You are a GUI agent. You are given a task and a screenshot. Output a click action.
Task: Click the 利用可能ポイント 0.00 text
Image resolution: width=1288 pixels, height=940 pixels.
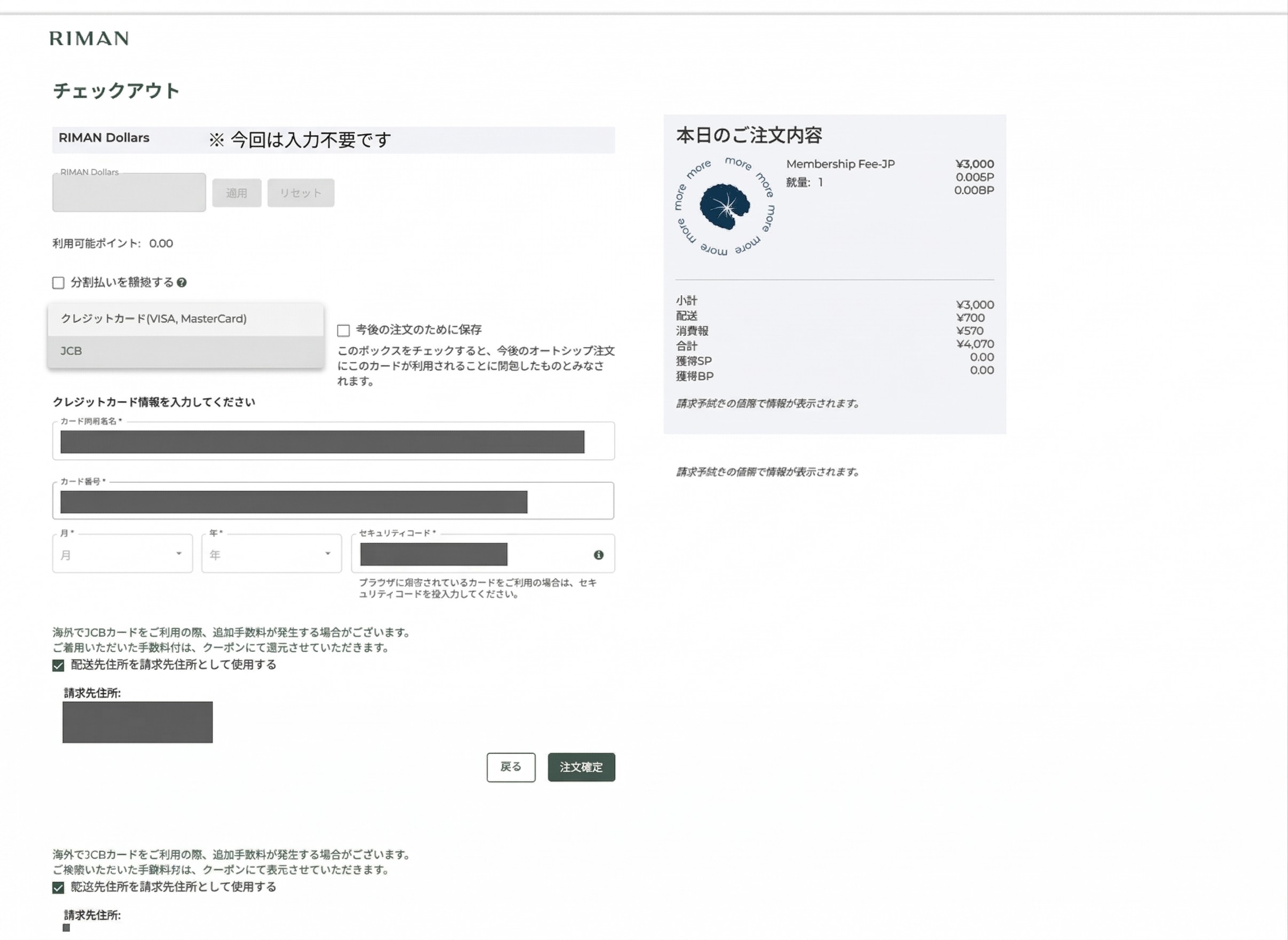click(x=113, y=244)
